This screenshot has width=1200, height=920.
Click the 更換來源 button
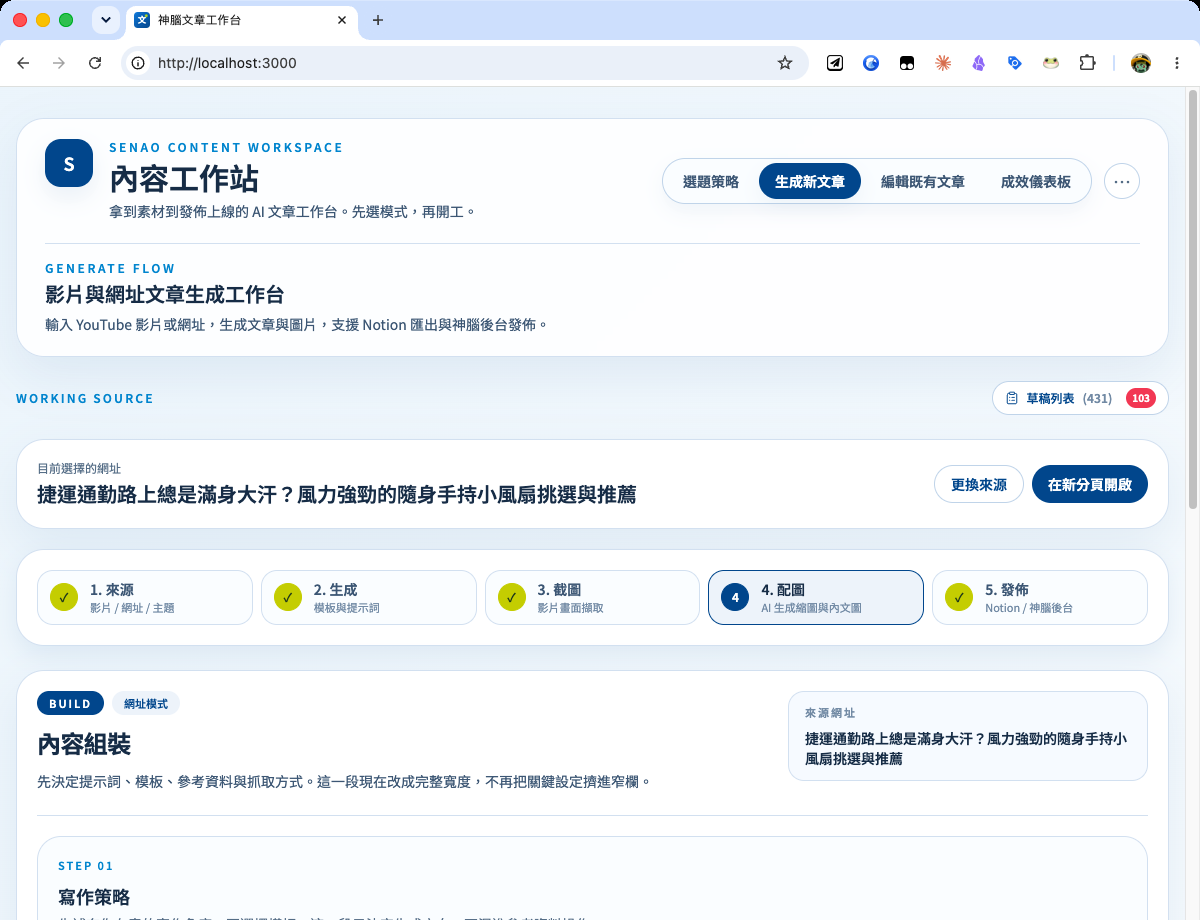pos(979,484)
